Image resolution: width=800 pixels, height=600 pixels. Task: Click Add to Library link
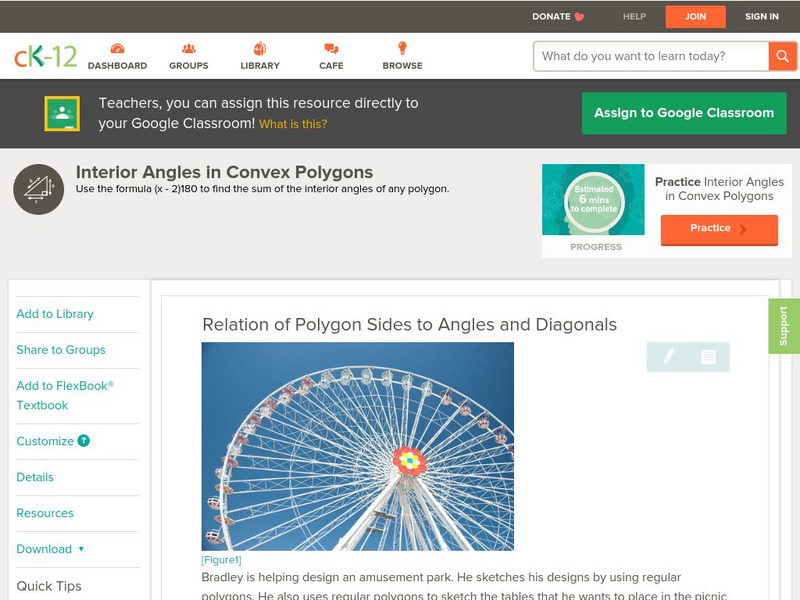(x=55, y=314)
